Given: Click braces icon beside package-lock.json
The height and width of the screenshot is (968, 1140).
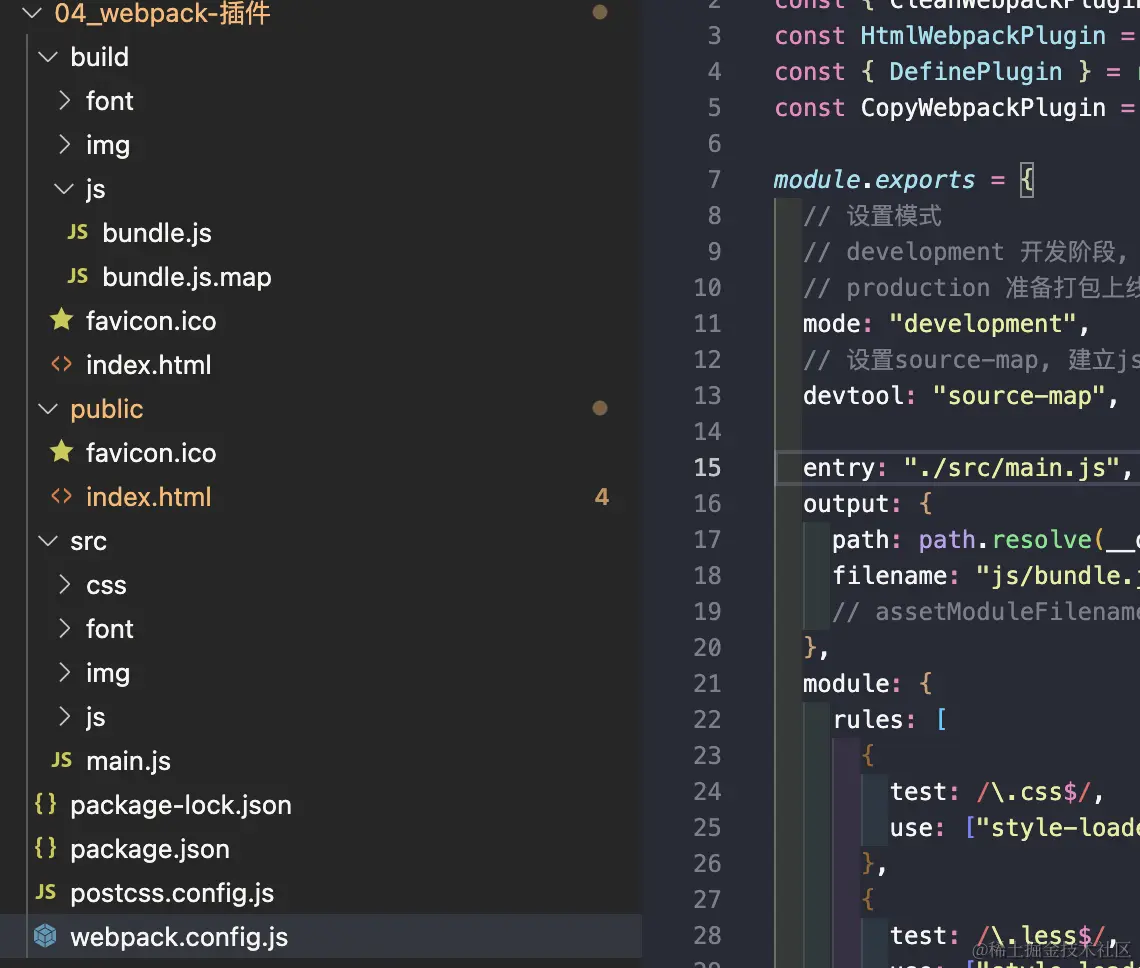Looking at the screenshot, I should click(45, 804).
